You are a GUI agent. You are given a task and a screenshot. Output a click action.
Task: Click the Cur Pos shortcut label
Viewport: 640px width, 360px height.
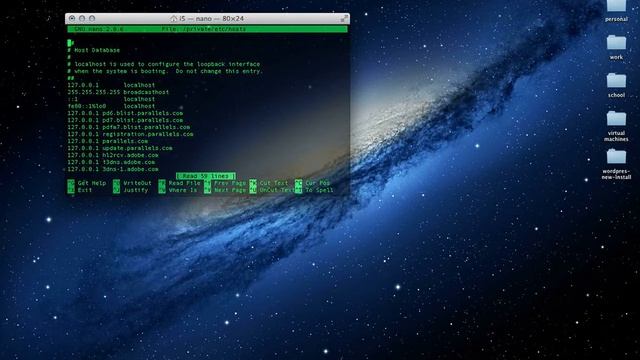point(318,183)
